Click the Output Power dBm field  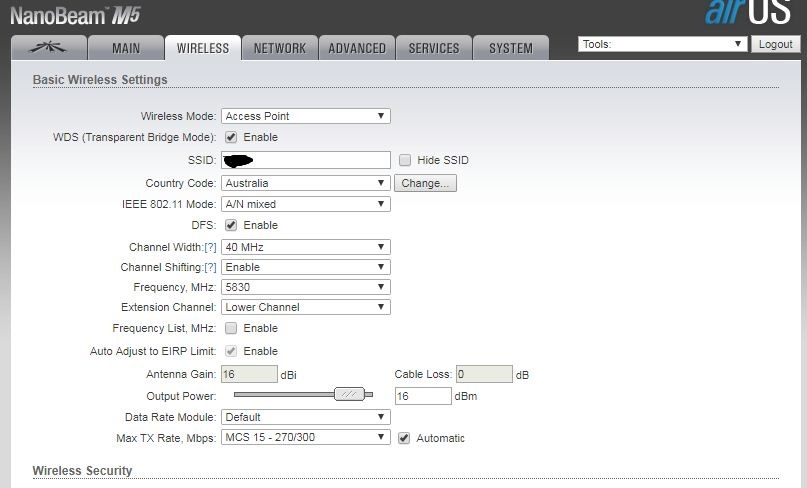423,396
